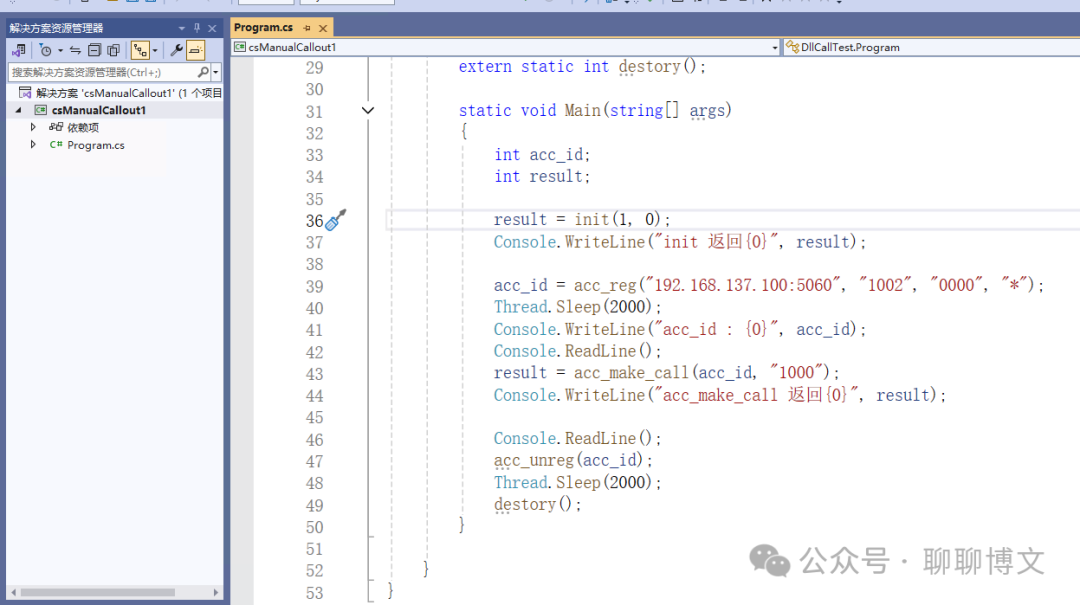Toggle preview selected items button

click(195, 50)
